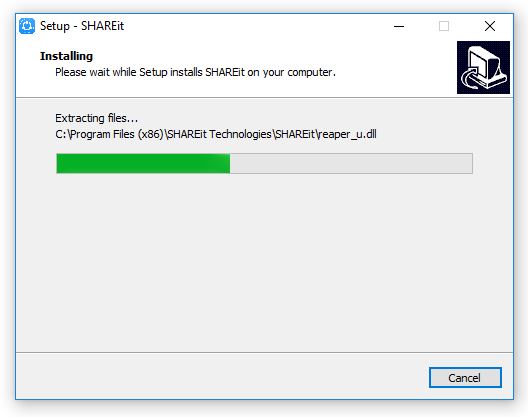
Task: Cancel the SHAREit installation
Action: (465, 378)
